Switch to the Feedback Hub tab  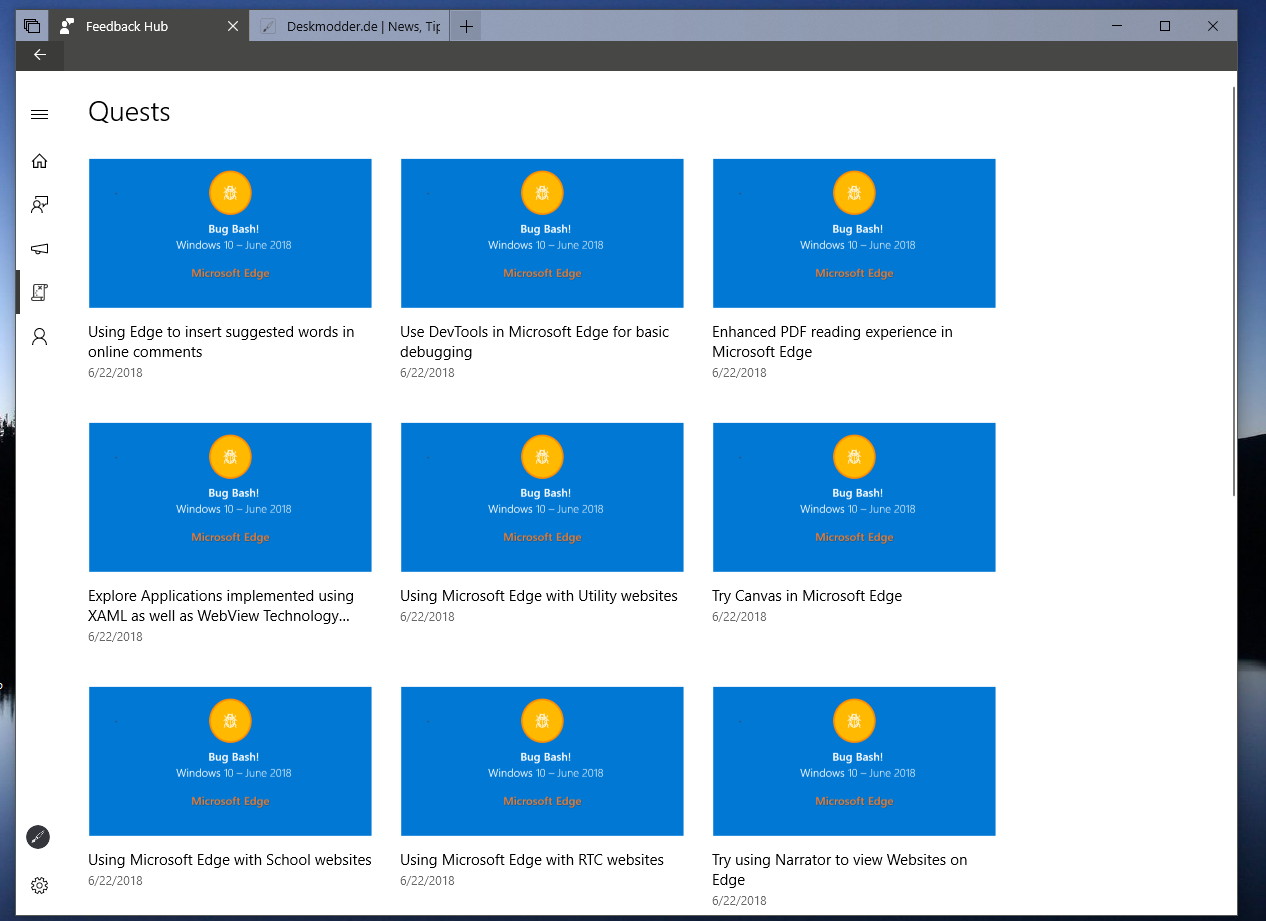[148, 26]
